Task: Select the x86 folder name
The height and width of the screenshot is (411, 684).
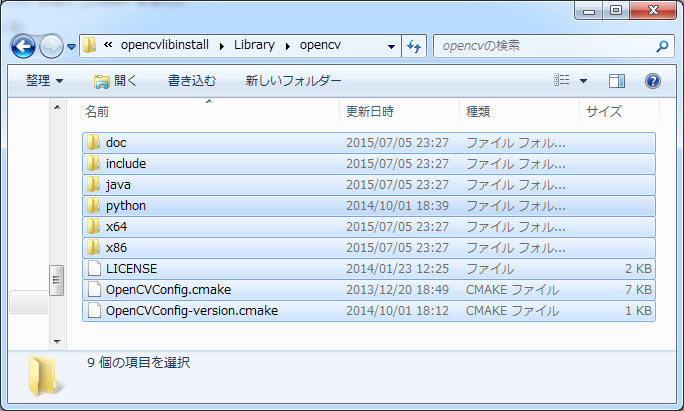Action: (x=116, y=247)
